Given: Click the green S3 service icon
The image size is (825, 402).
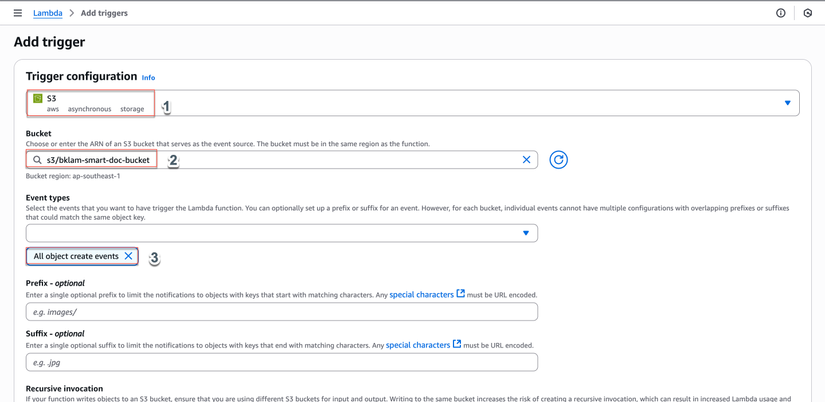Looking at the screenshot, I should [x=38, y=98].
